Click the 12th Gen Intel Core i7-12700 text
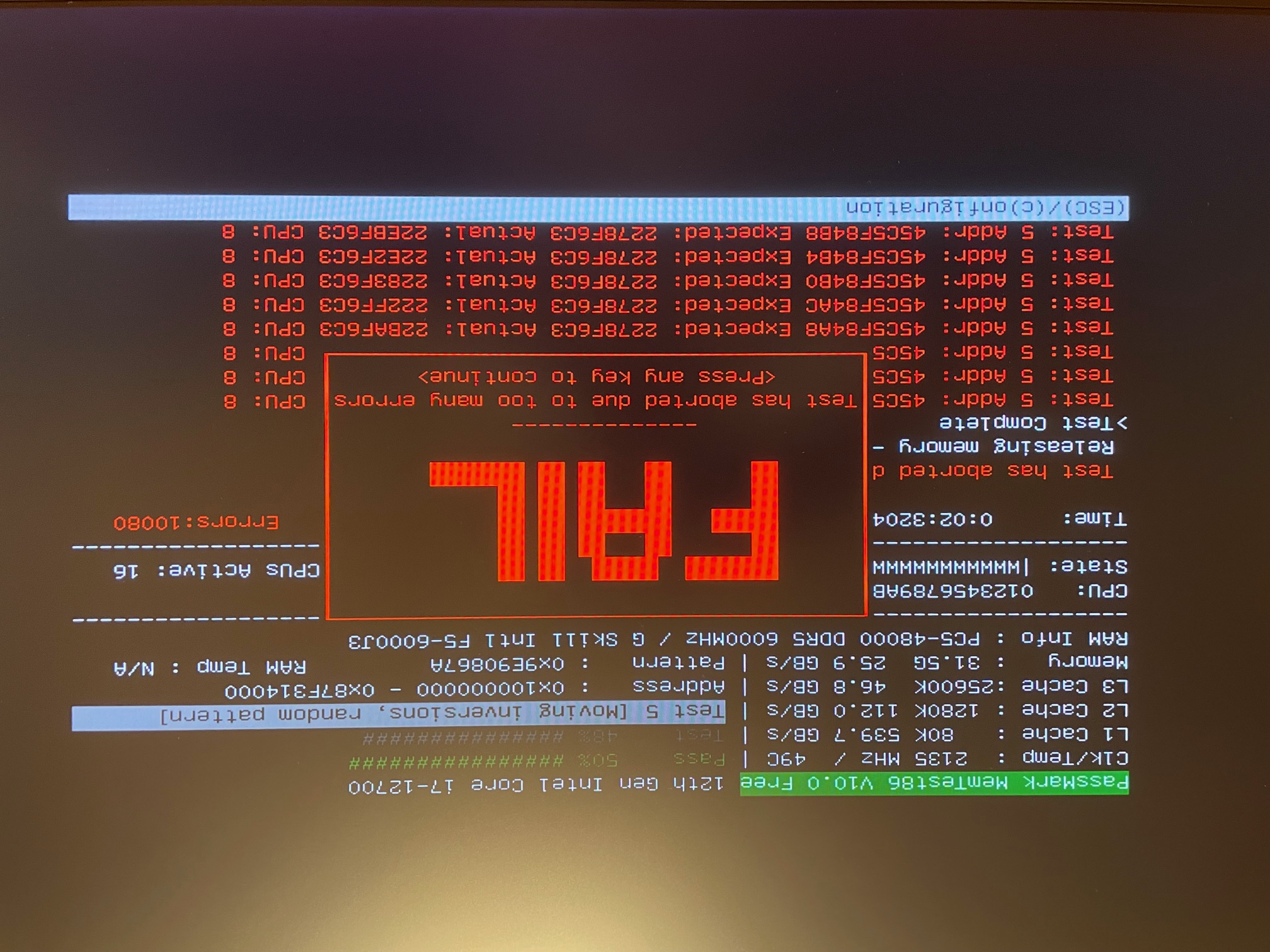The image size is (1270, 952). click(x=535, y=785)
